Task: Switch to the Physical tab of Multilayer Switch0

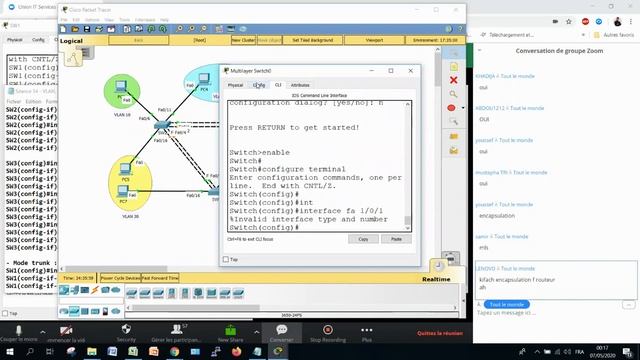Action: [235, 85]
